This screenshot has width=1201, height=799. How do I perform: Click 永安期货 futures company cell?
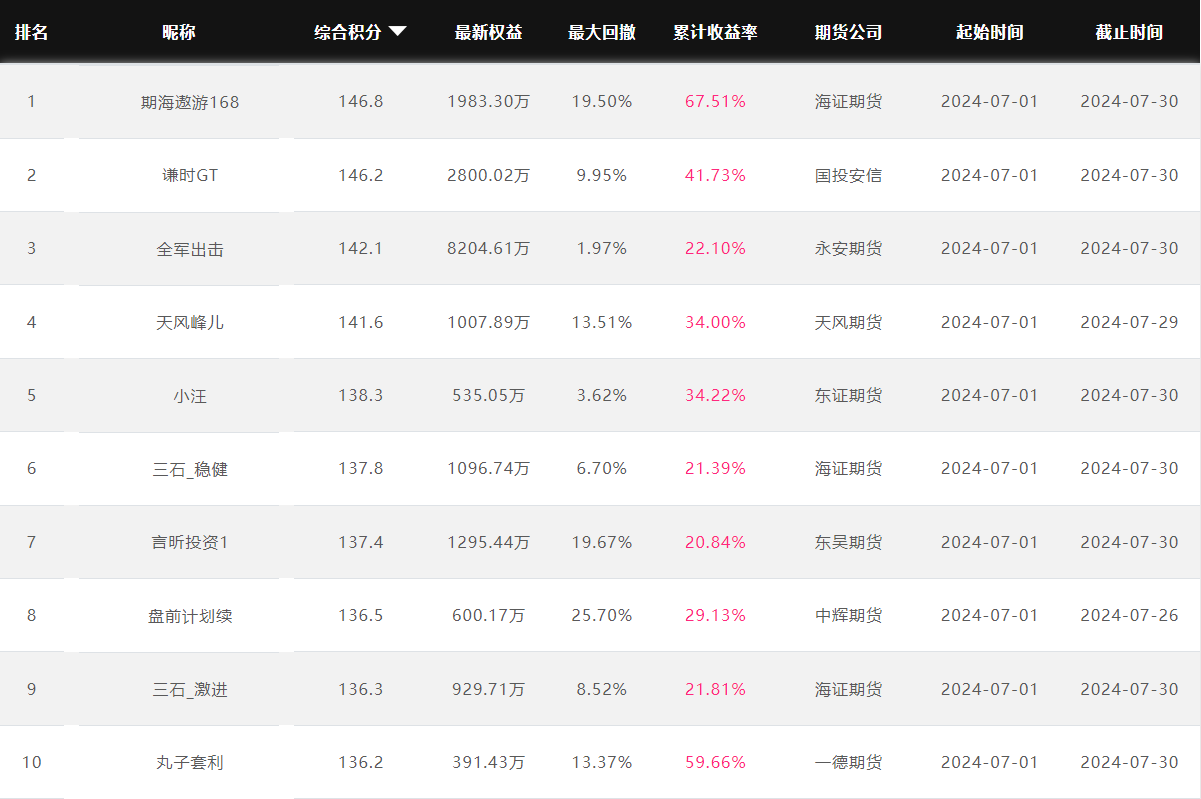click(849, 248)
